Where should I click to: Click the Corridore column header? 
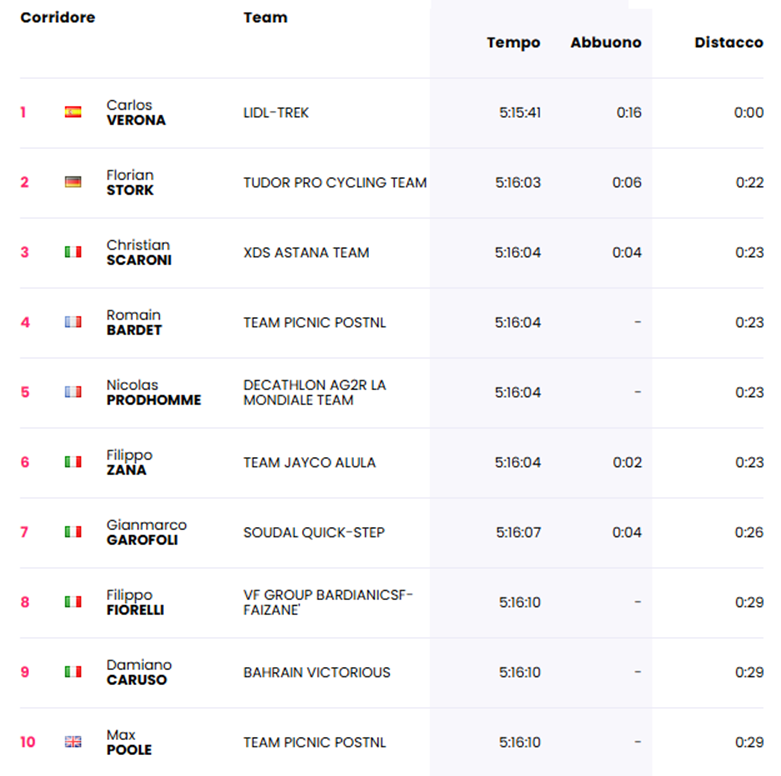pos(58,17)
